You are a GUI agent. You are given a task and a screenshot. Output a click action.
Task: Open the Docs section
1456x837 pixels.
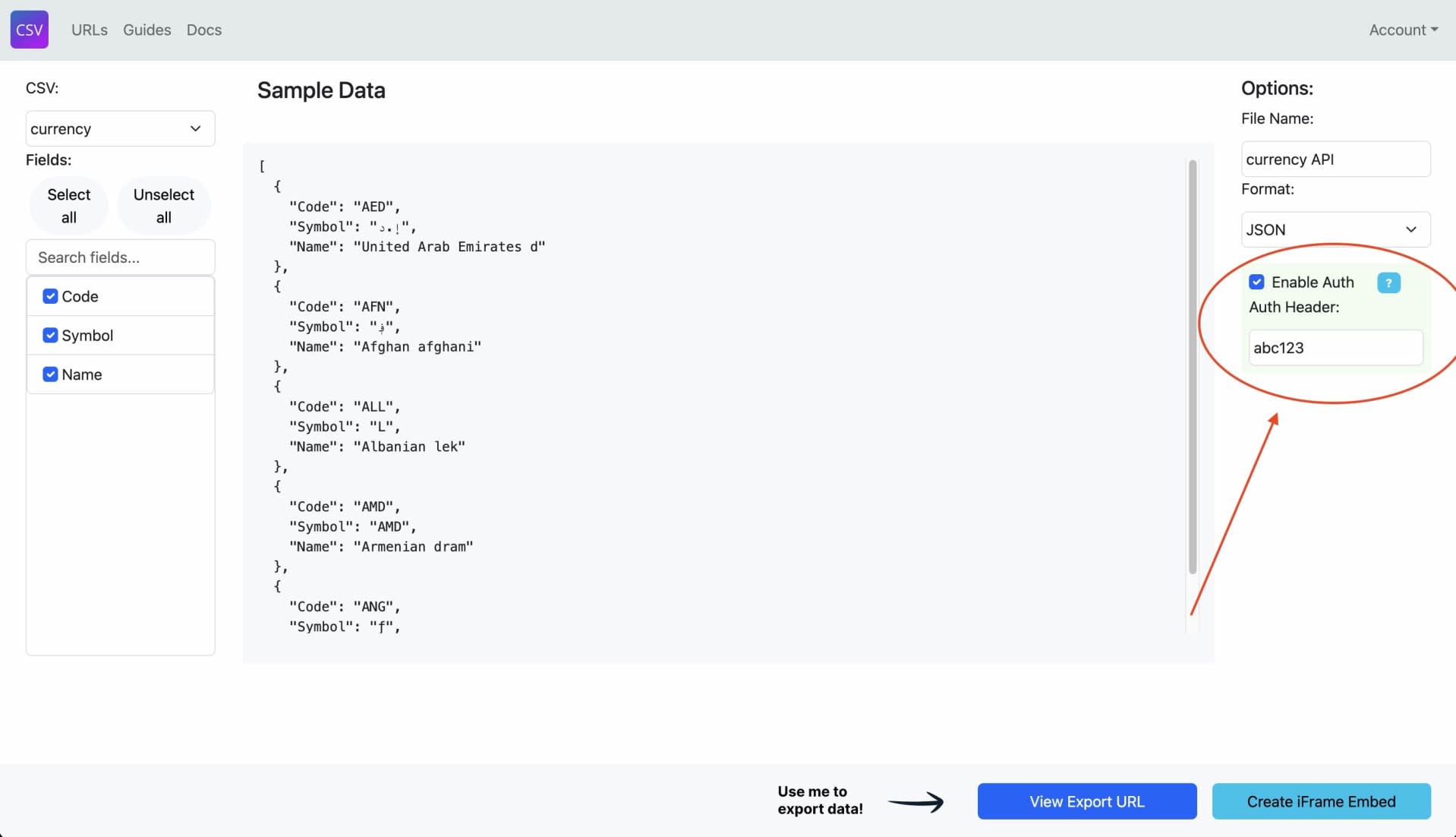click(203, 30)
